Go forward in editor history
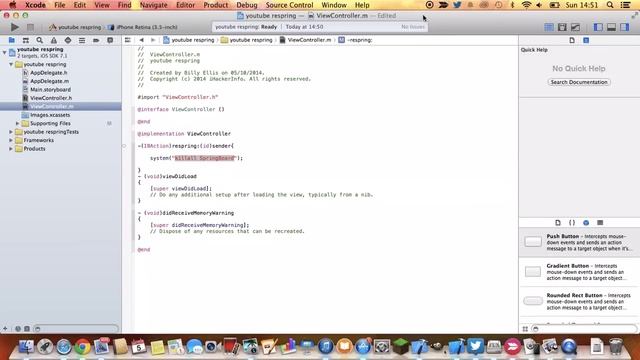Screen dimensions: 640x360 pos(153,40)
